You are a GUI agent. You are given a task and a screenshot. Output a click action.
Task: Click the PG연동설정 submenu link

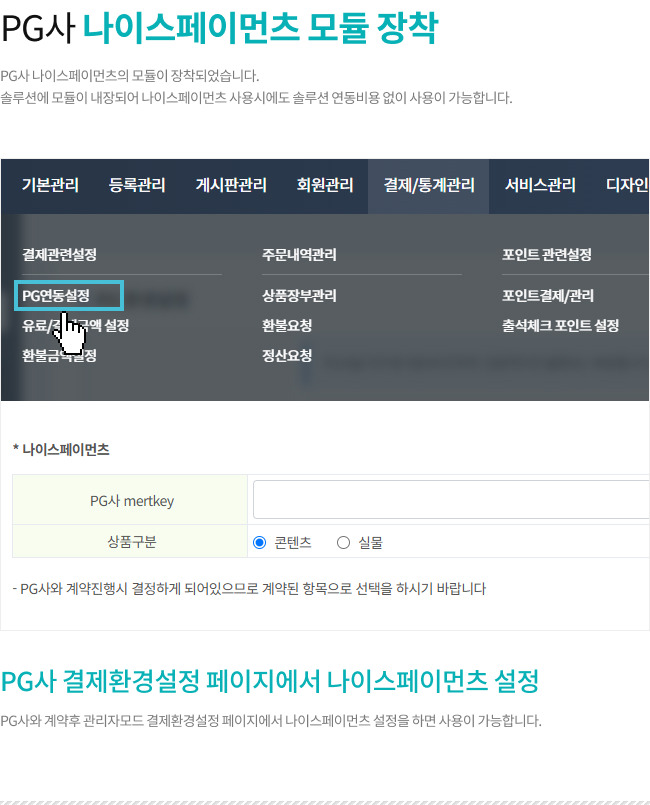[56, 296]
